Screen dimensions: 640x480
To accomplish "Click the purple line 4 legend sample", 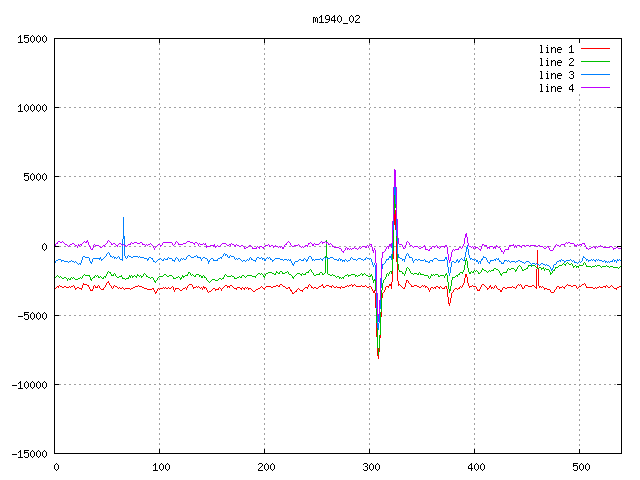I will click(595, 88).
